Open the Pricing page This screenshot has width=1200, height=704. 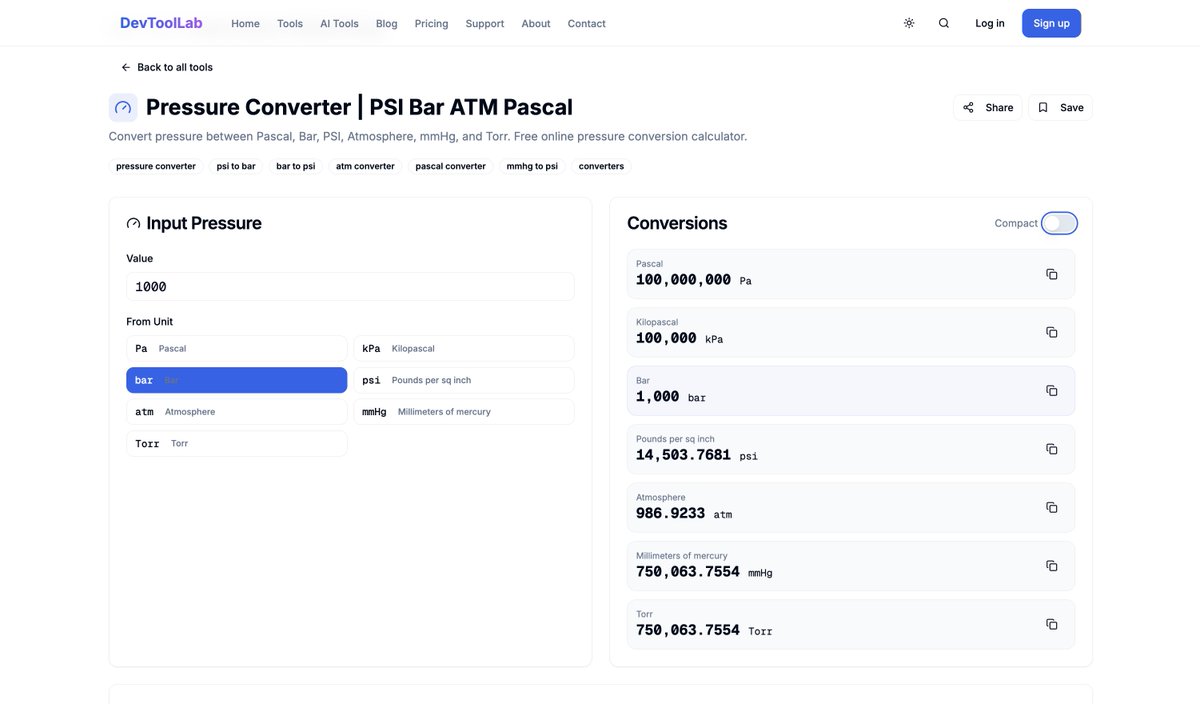431,23
